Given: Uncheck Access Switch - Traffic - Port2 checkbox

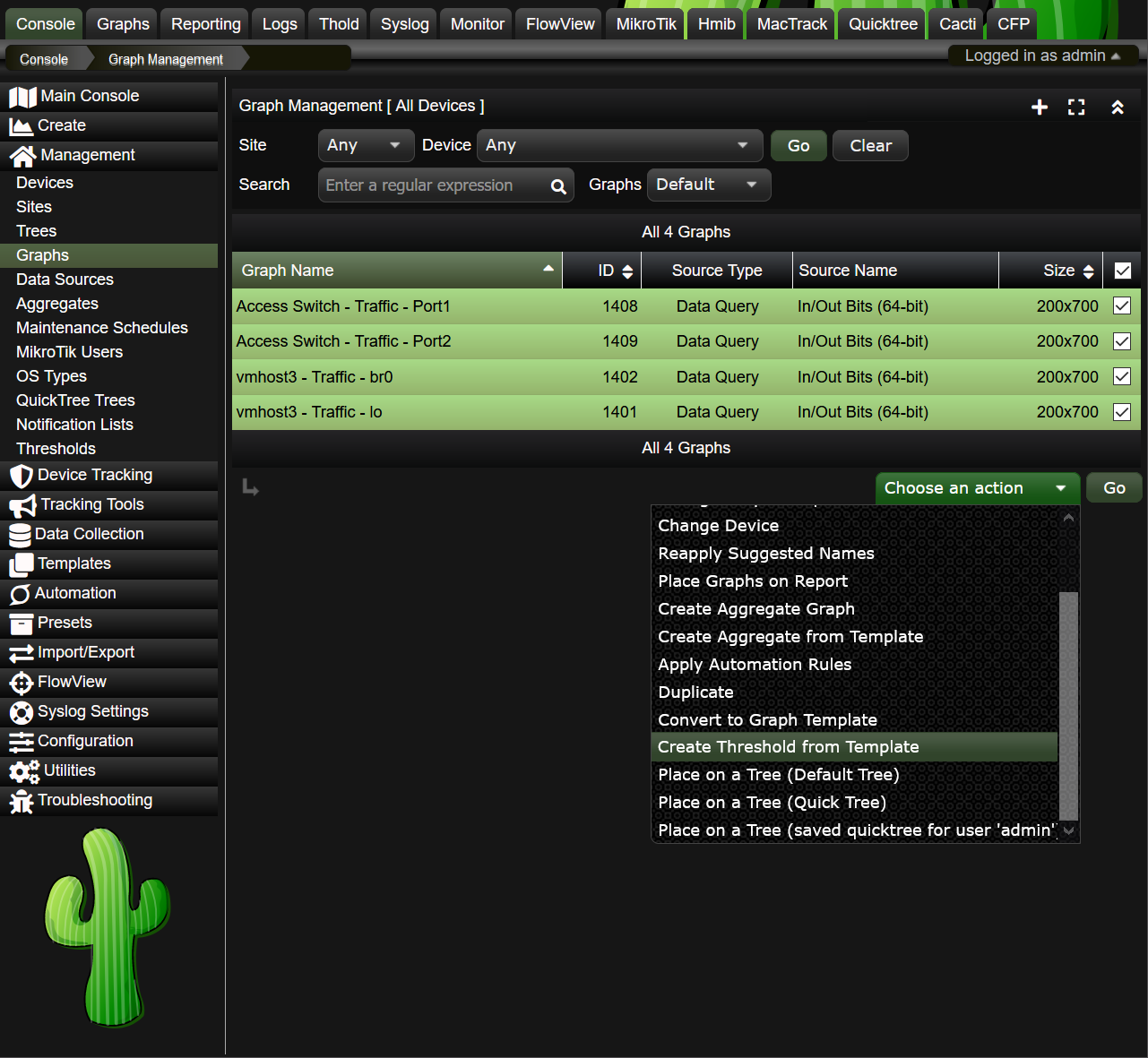Looking at the screenshot, I should coord(1122,341).
